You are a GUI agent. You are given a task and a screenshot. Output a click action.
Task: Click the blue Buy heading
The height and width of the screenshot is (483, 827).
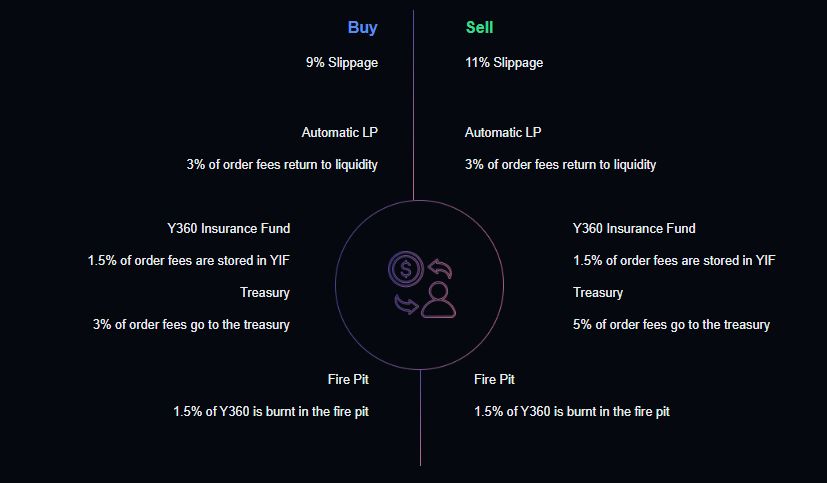362,27
